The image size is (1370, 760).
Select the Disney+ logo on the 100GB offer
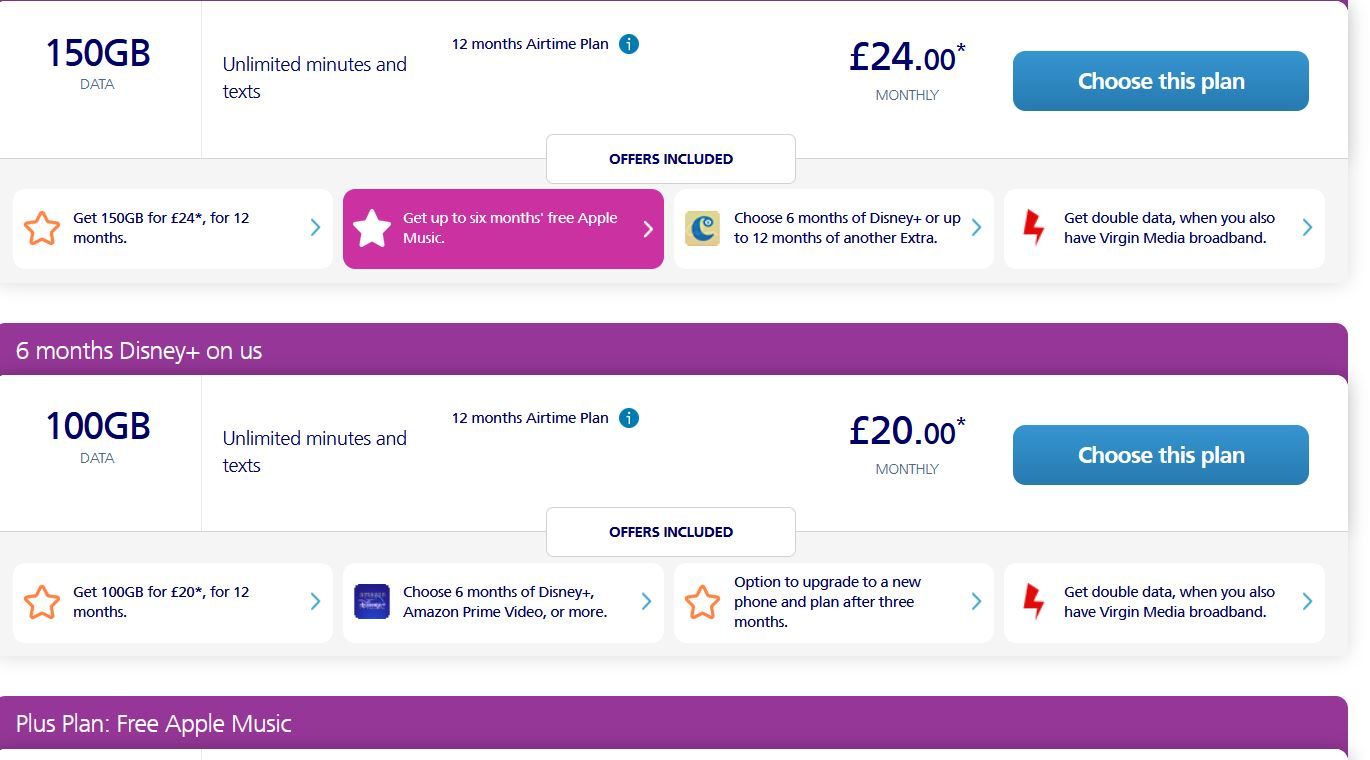(x=371, y=602)
